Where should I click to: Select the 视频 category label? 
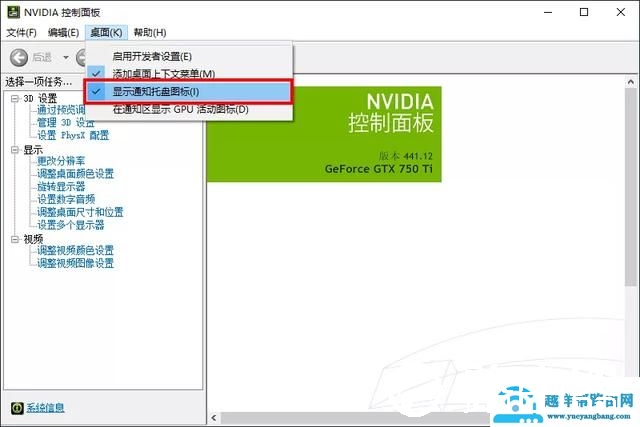(33, 239)
